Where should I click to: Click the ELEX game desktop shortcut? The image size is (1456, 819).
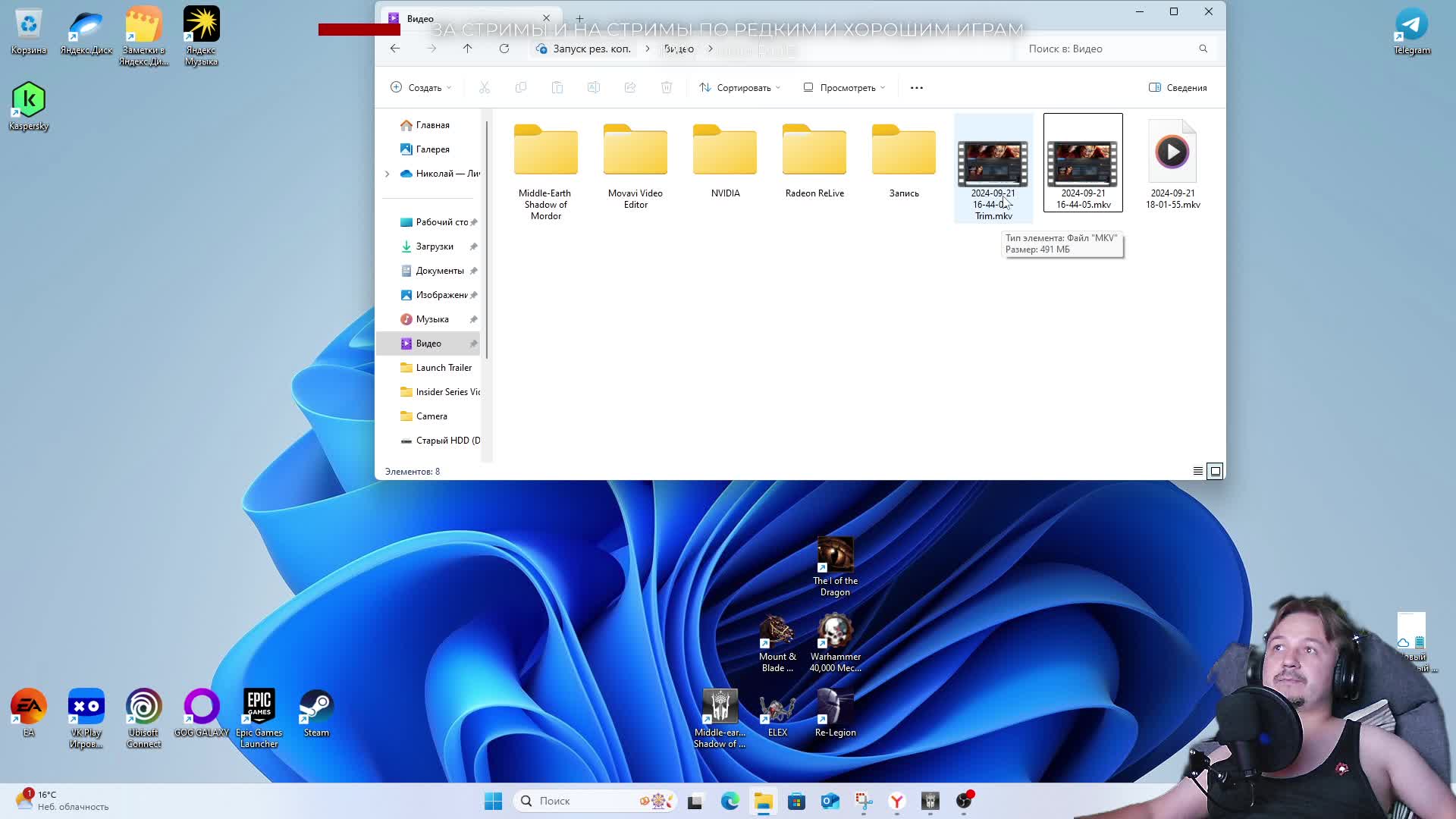point(777,714)
